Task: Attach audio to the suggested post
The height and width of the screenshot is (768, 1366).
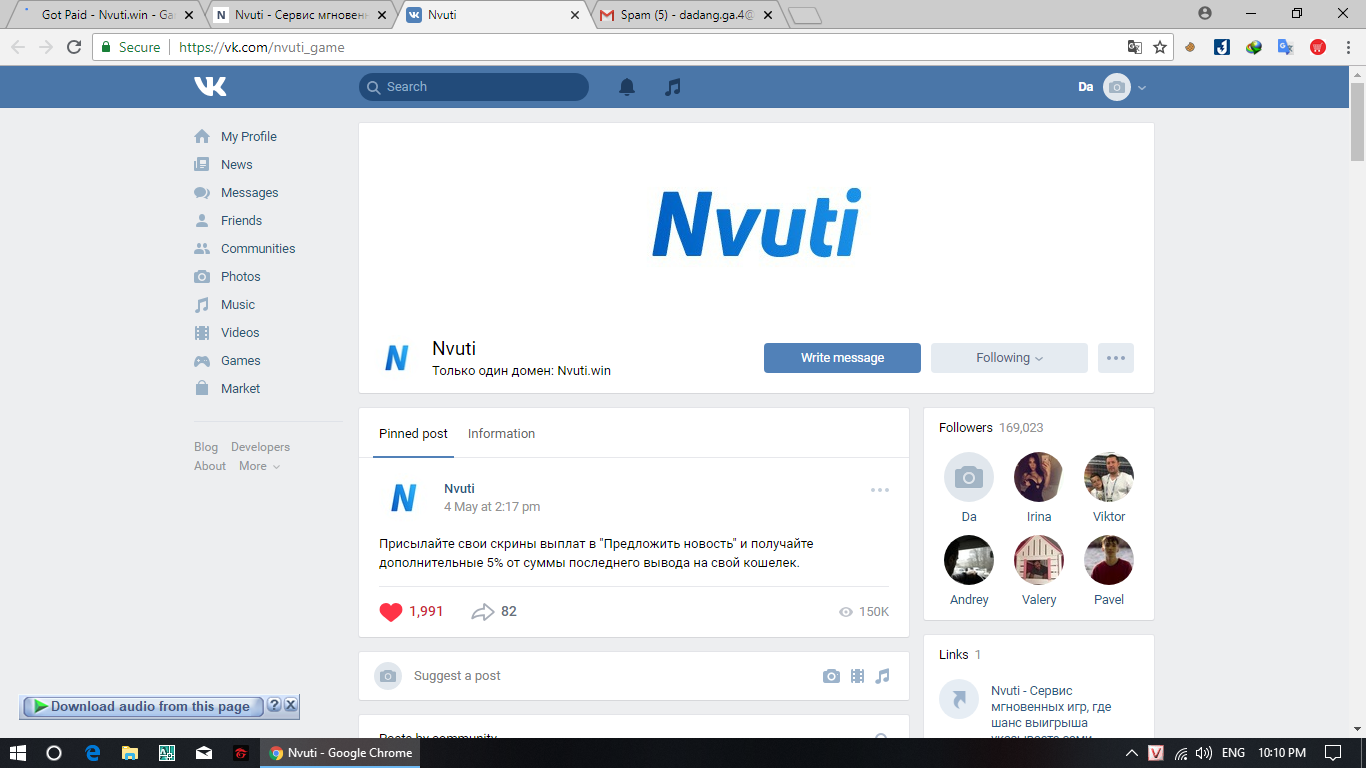Action: point(882,676)
